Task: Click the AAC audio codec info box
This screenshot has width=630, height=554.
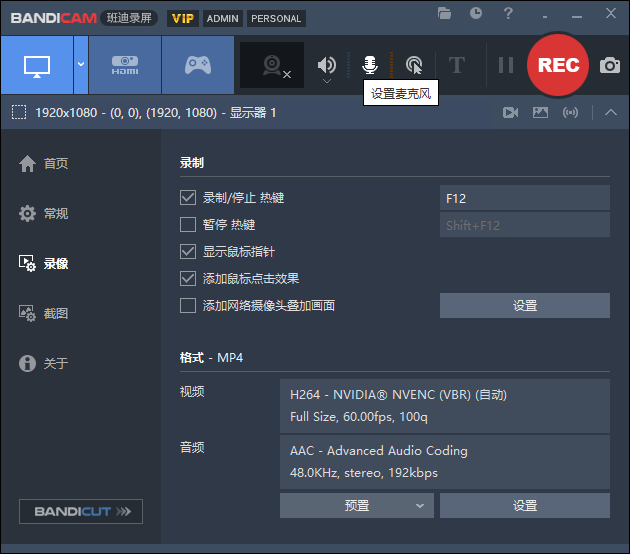Action: coord(445,462)
